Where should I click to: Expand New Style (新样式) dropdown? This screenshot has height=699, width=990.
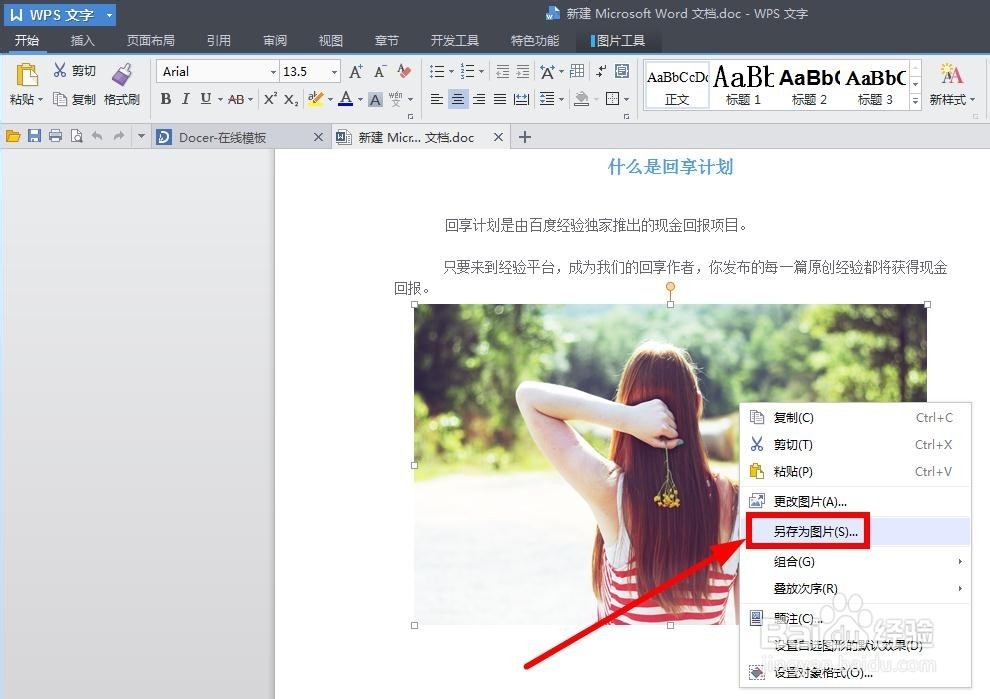pyautogui.click(x=973, y=100)
